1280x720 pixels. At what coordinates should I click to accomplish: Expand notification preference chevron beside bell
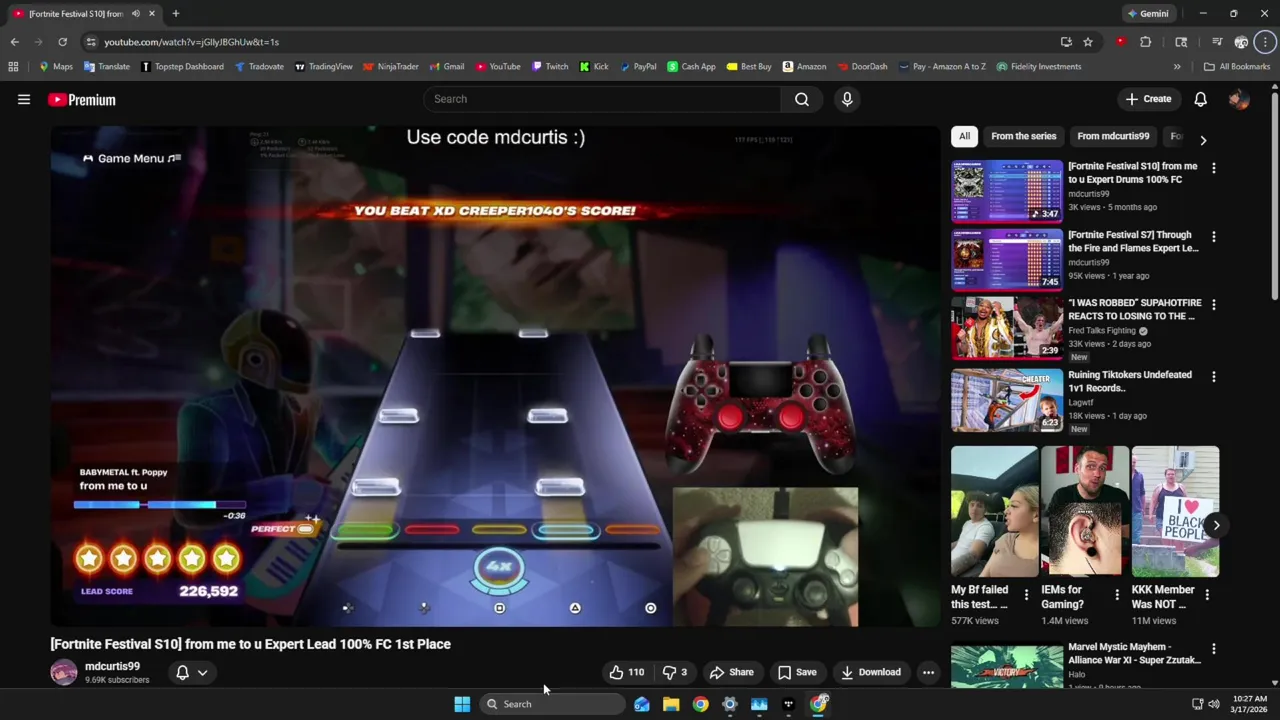pyautogui.click(x=202, y=673)
